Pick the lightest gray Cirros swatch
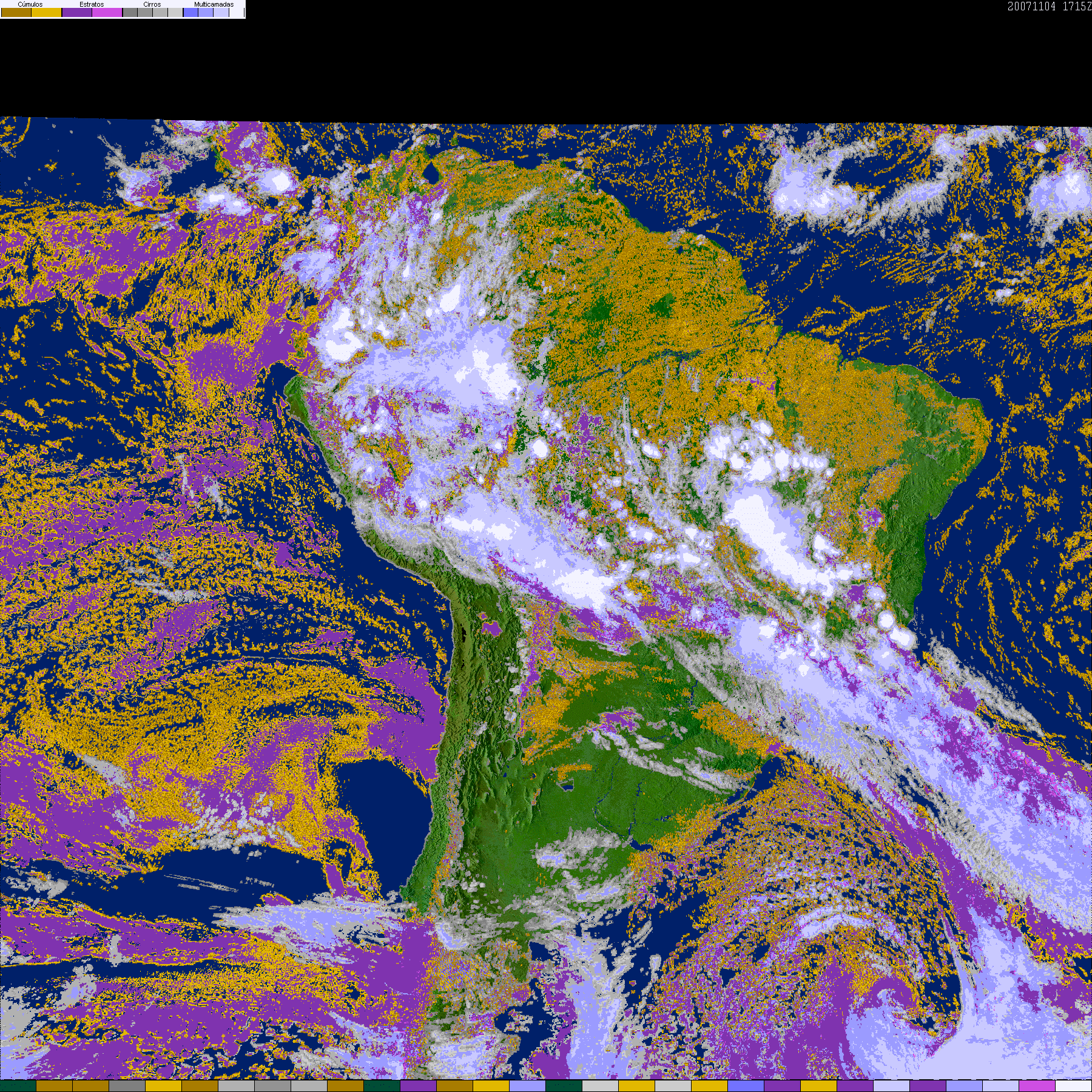This screenshot has height=1092, width=1092. [x=175, y=12]
